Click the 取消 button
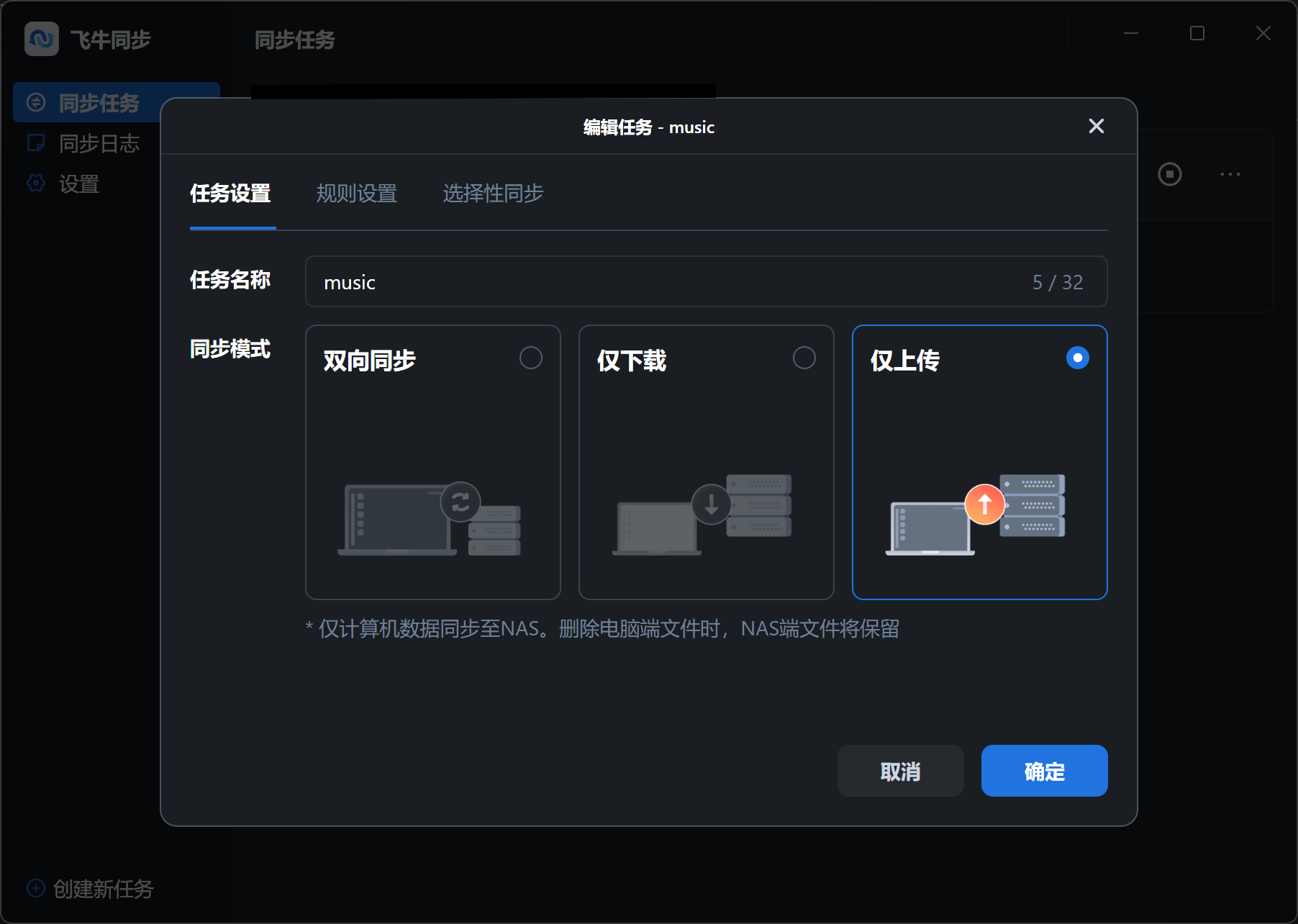Image resolution: width=1298 pixels, height=924 pixels. 901,771
